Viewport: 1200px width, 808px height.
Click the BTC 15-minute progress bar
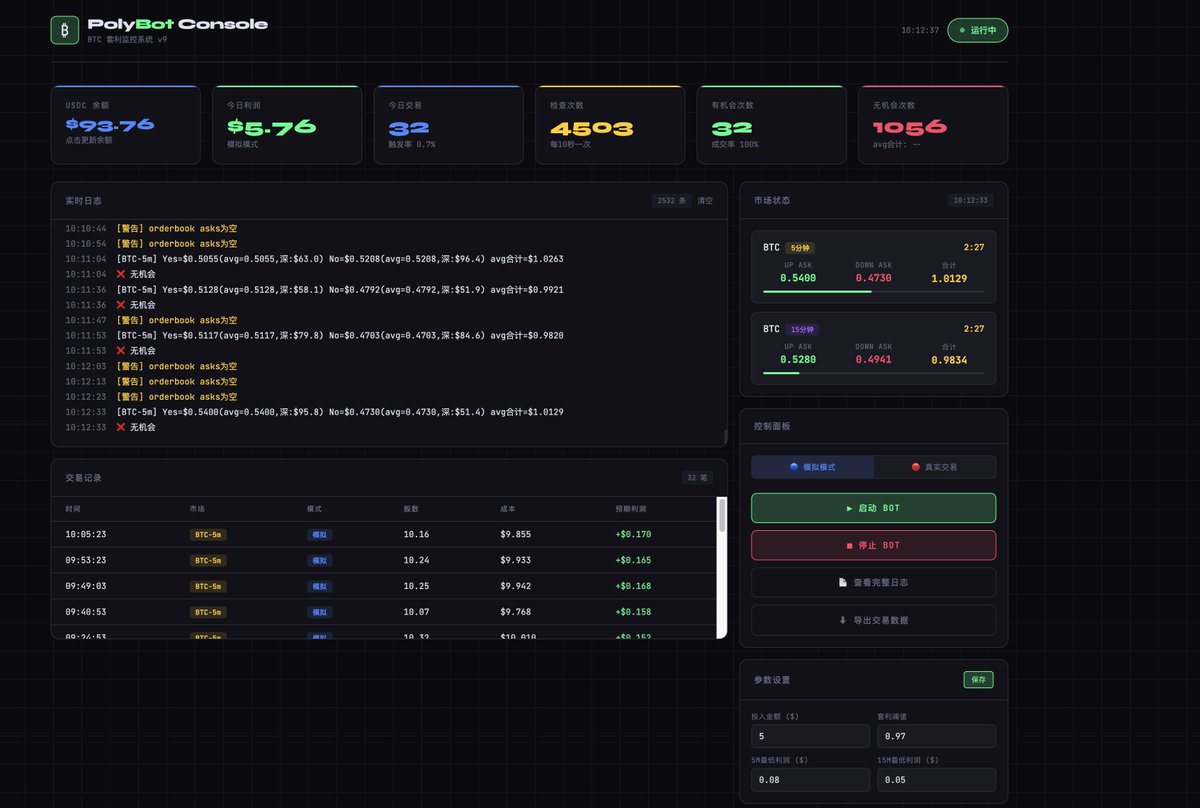coord(873,372)
